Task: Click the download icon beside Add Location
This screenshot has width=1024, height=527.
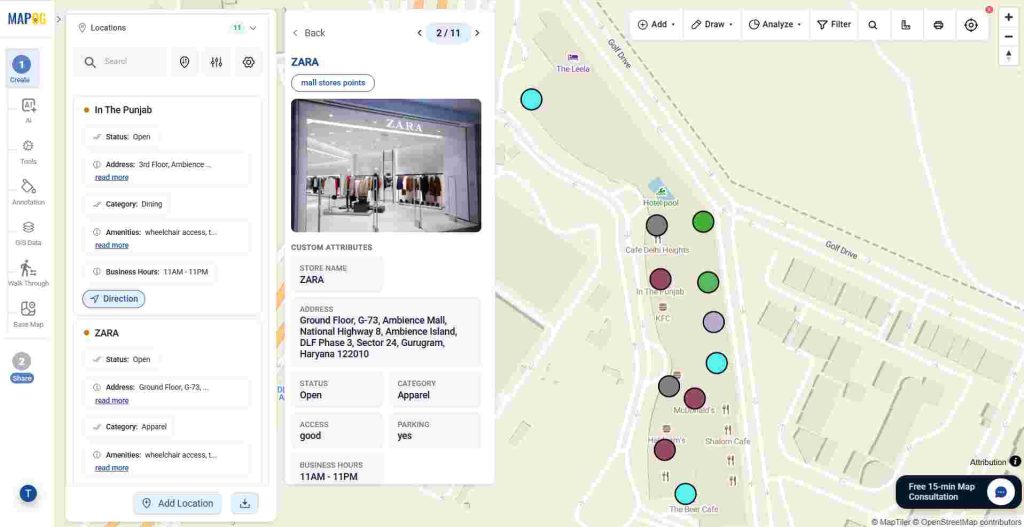Action: (245, 503)
